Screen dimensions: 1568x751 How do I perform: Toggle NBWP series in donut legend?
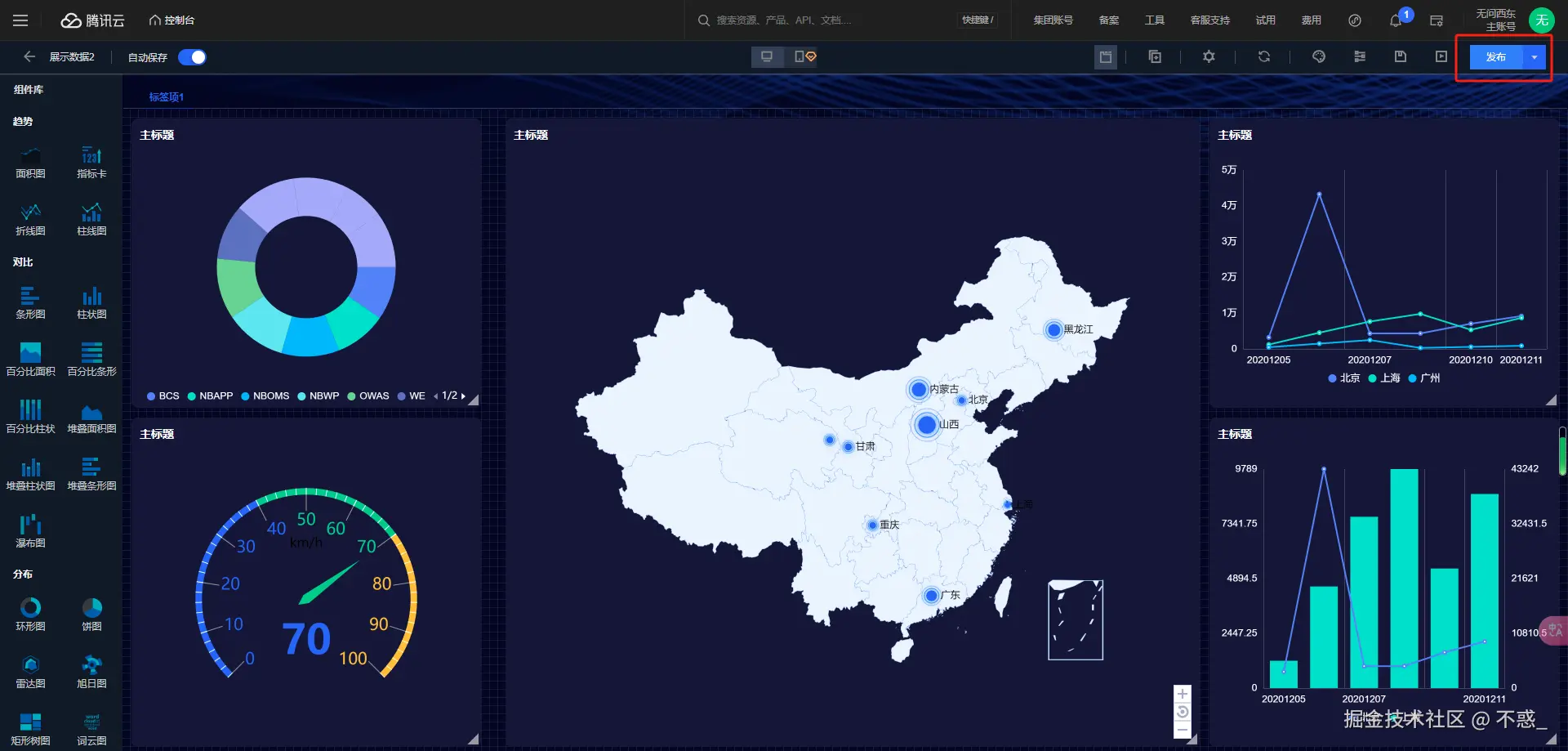click(318, 396)
